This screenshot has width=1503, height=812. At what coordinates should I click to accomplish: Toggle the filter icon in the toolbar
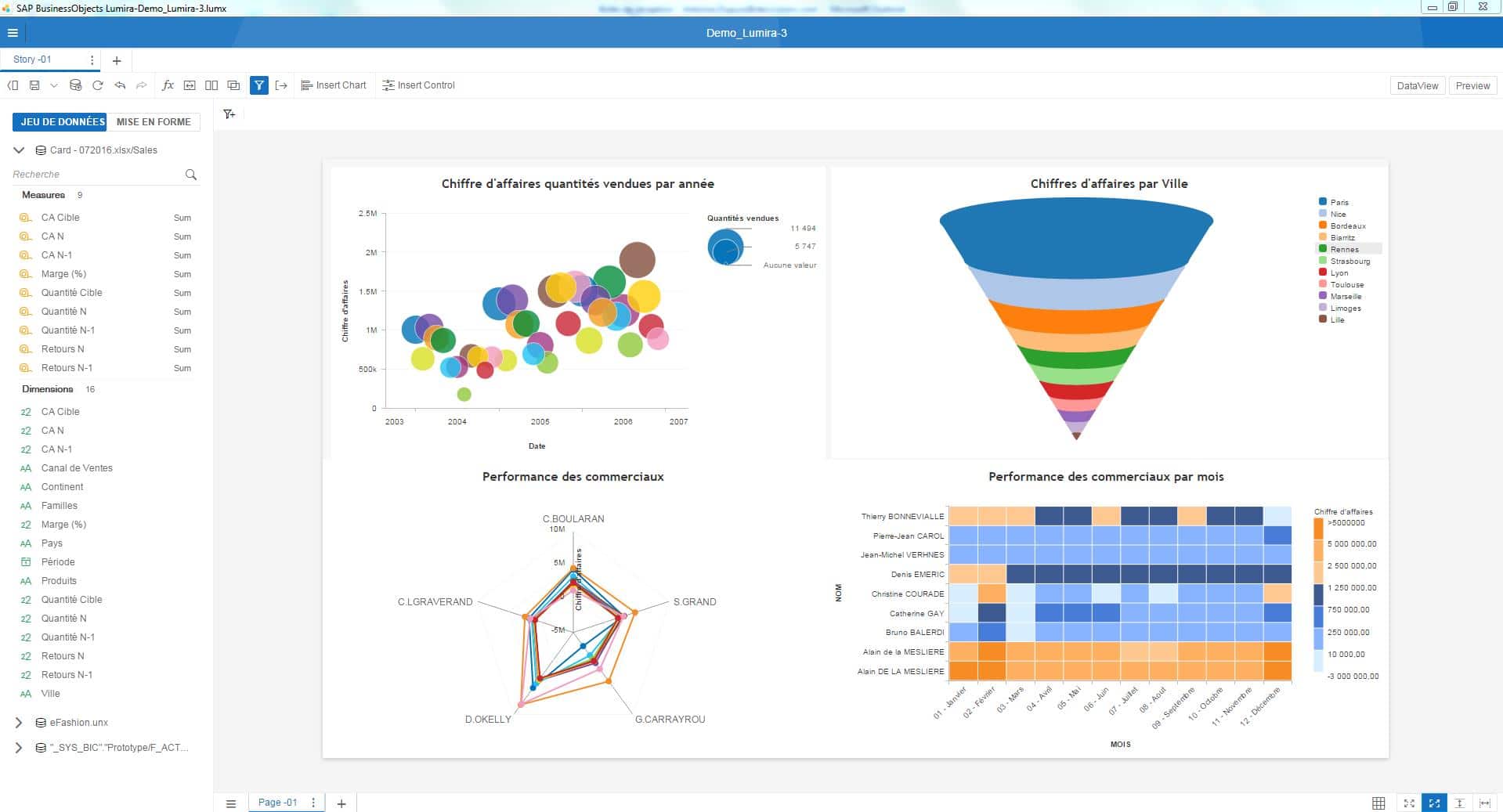[259, 85]
